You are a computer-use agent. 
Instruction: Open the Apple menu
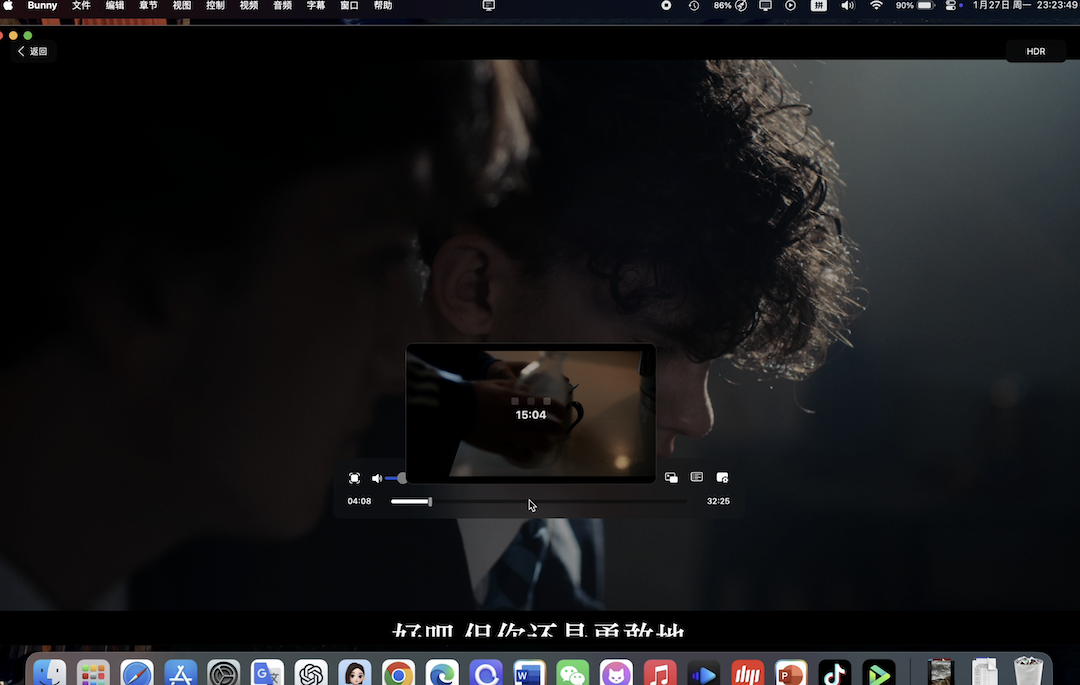click(x=8, y=6)
